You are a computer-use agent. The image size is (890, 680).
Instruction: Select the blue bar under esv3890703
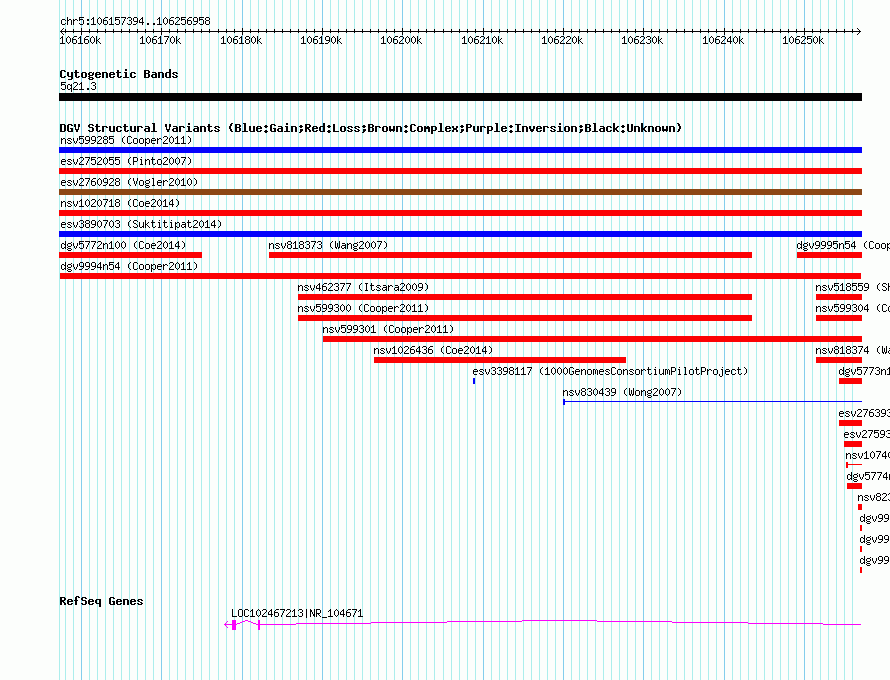[460, 234]
